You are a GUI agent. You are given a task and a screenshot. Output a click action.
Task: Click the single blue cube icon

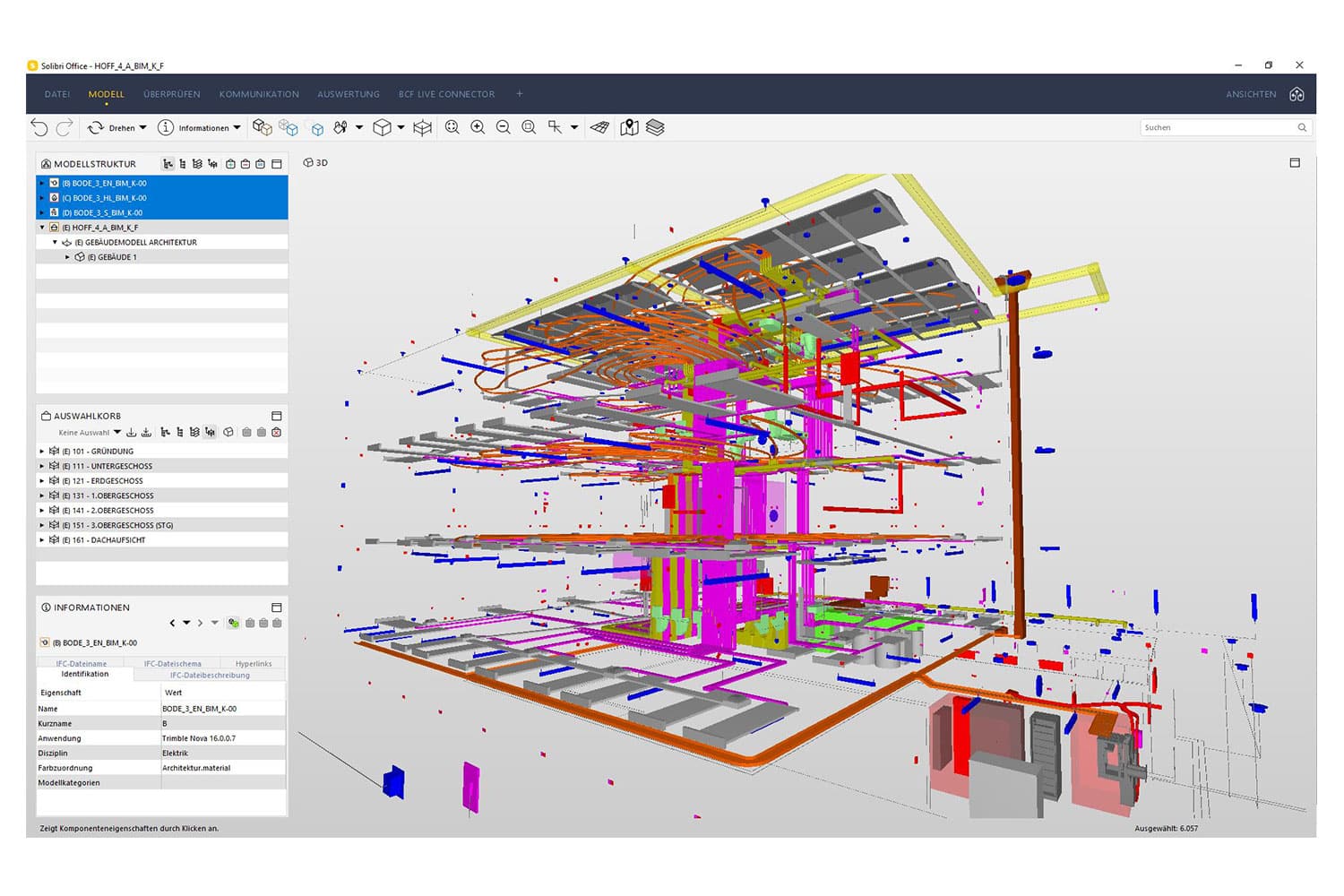click(317, 129)
